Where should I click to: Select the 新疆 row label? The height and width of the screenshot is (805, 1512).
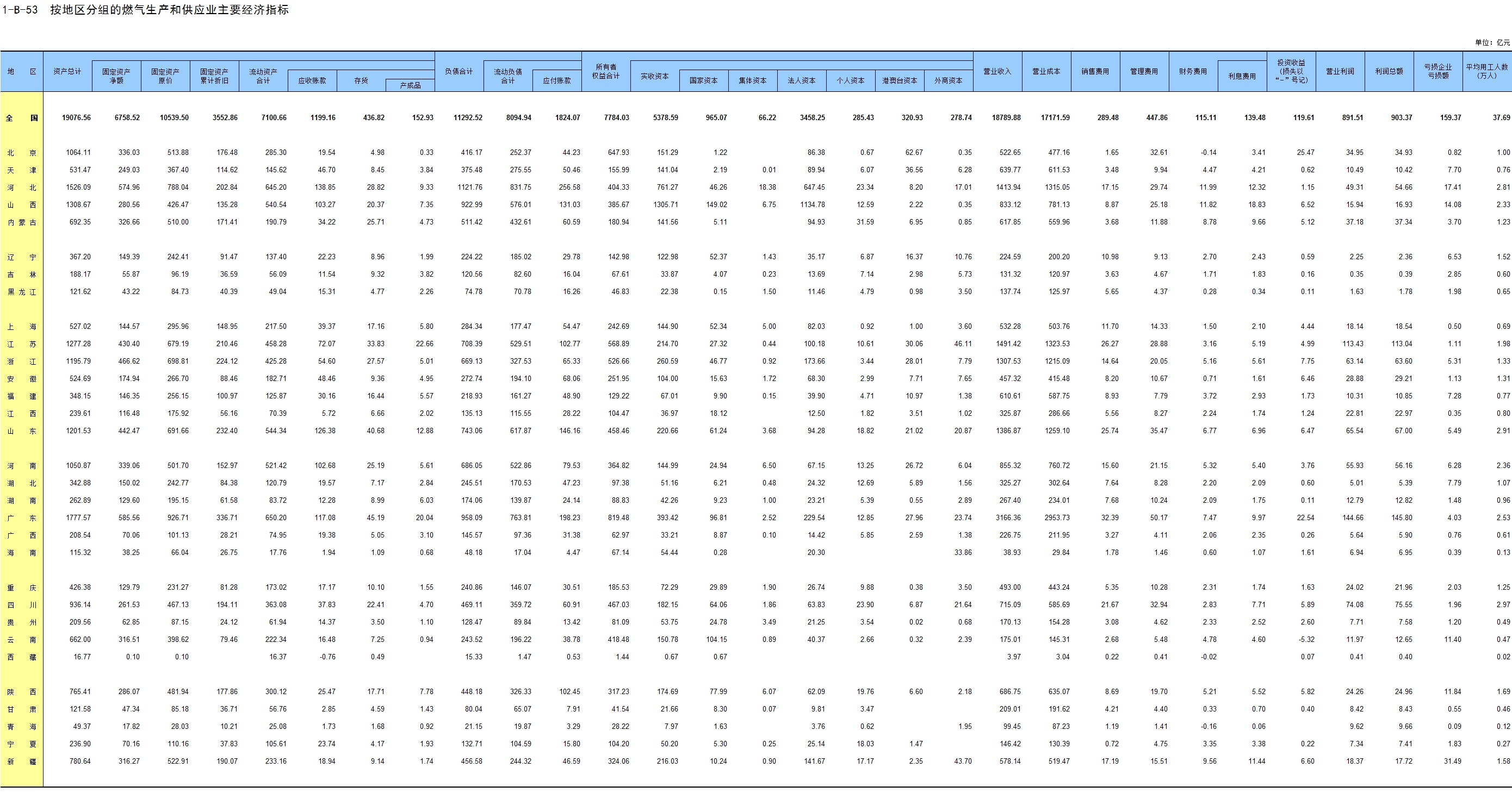tap(21, 762)
